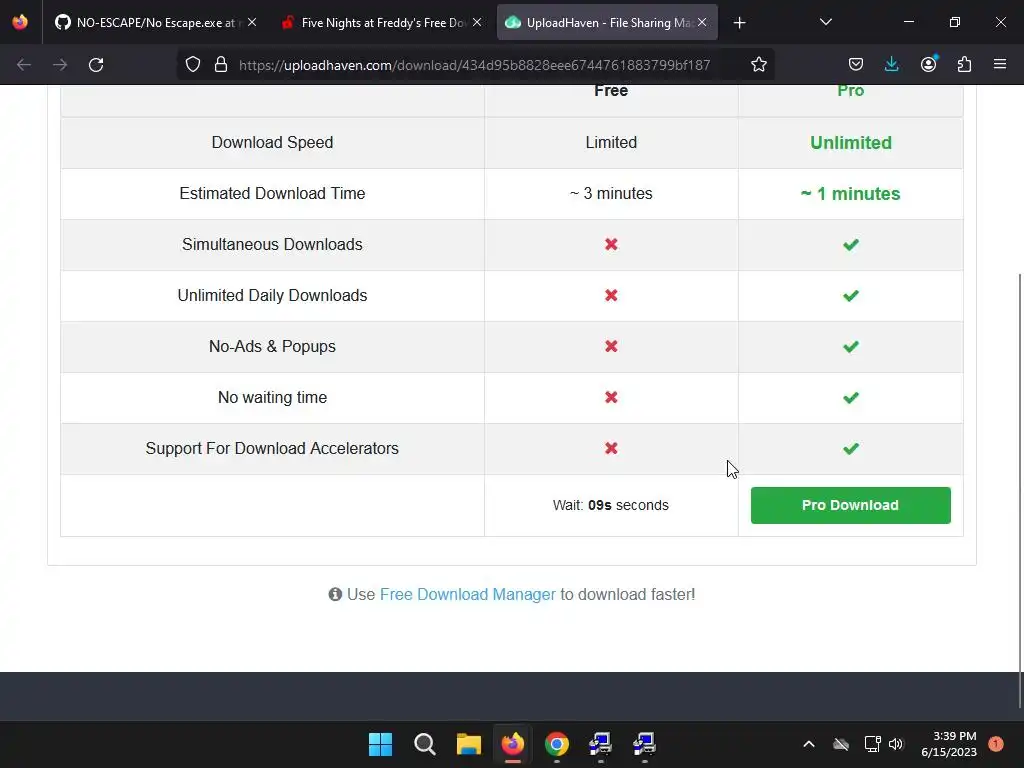Click red X for No waiting time
This screenshot has height=768, width=1024.
pos(611,397)
